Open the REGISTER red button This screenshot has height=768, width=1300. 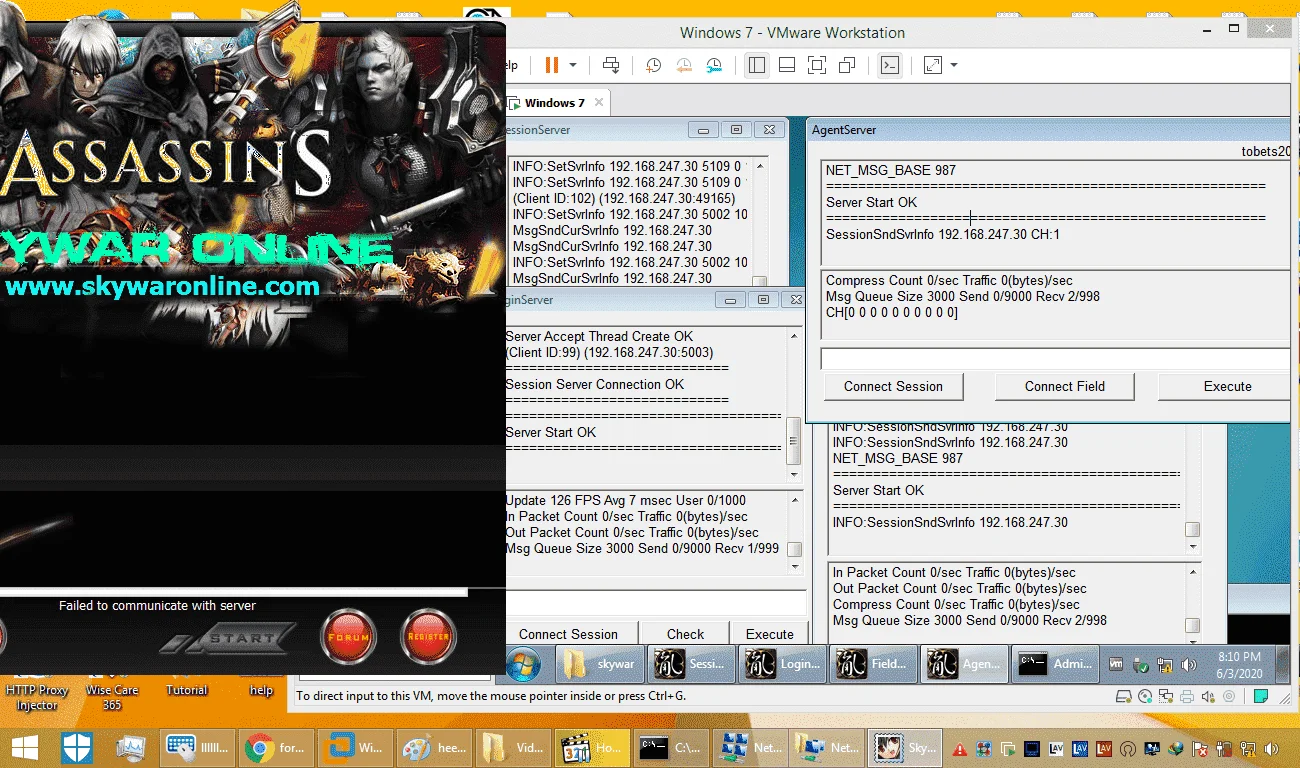428,637
